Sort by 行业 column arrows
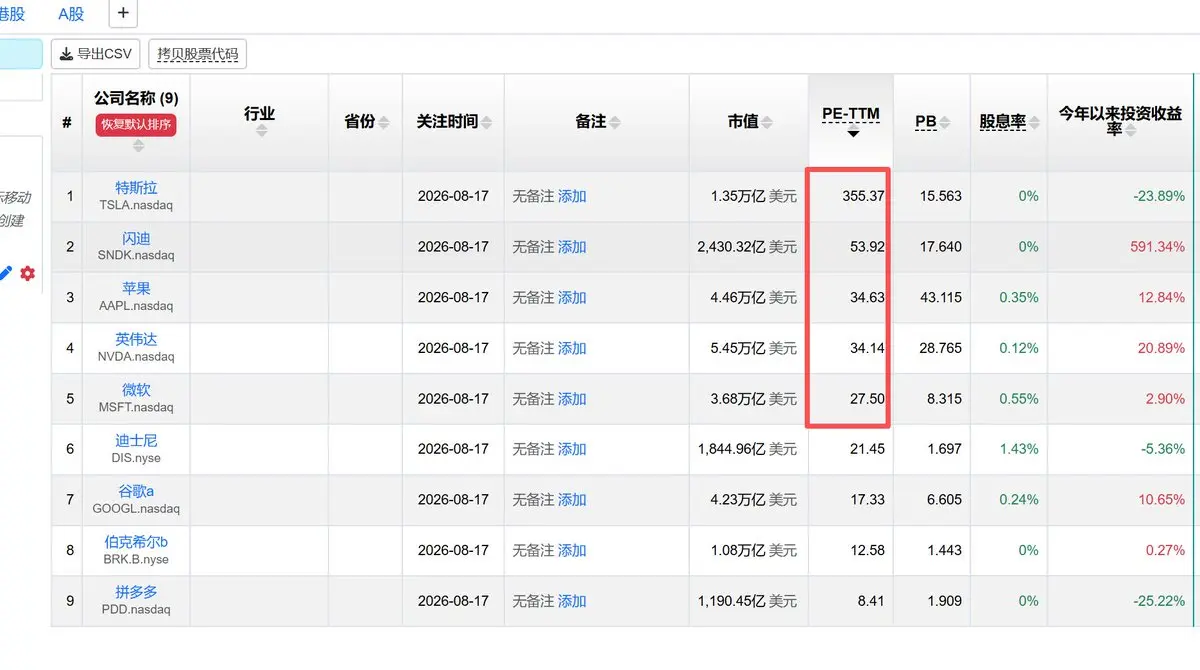The height and width of the screenshot is (670, 1200). tap(260, 132)
